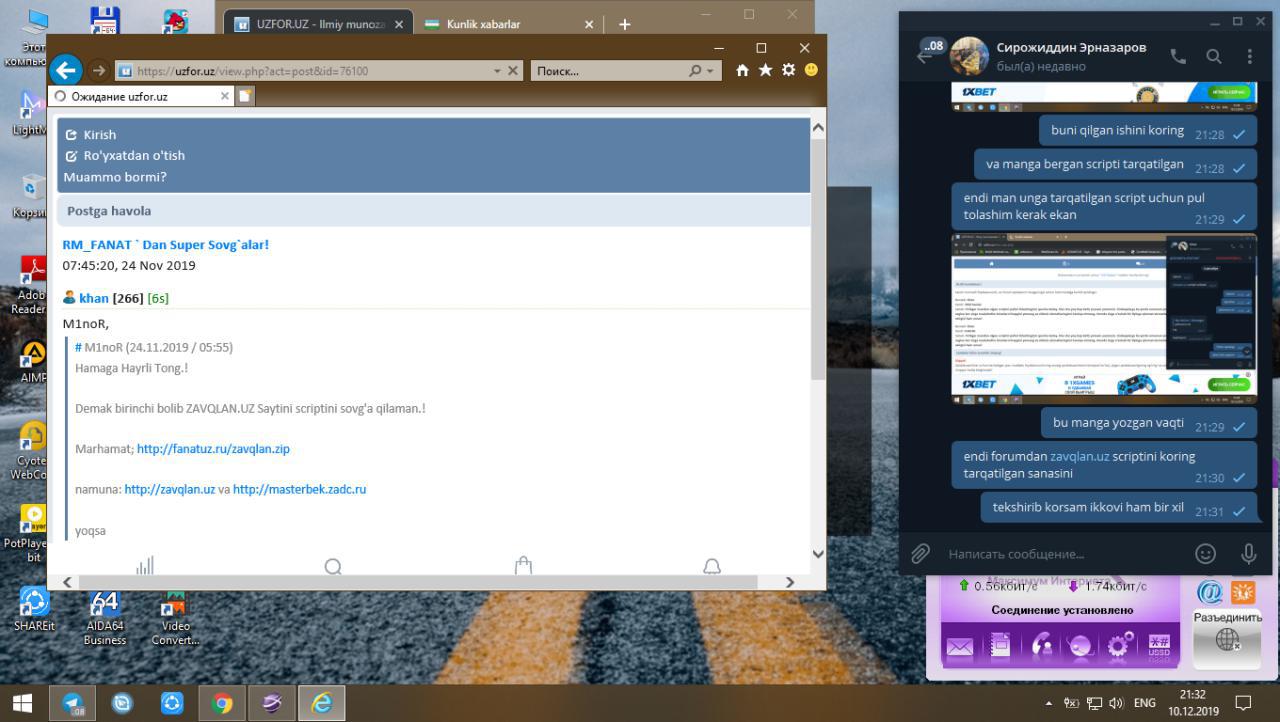
Task: Click Telegram voice message microphone
Action: point(1248,553)
